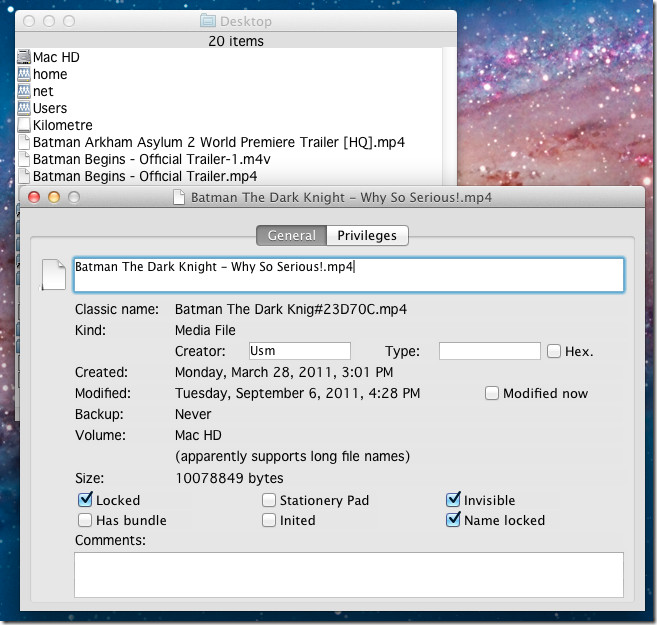The image size is (657, 625).
Task: Click file icon of Batman Begins Official Trailer.mp4
Action: (x=24, y=176)
